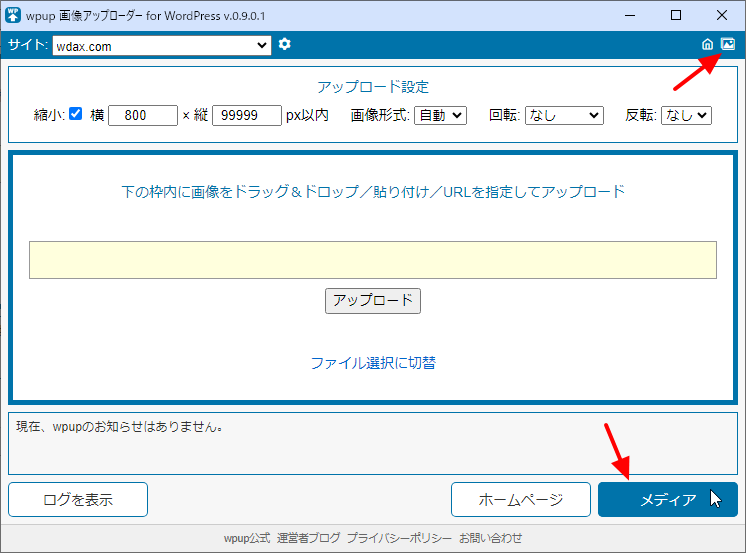The height and width of the screenshot is (553, 746).
Task: Click the 横 width field showing 800
Action: (x=143, y=115)
